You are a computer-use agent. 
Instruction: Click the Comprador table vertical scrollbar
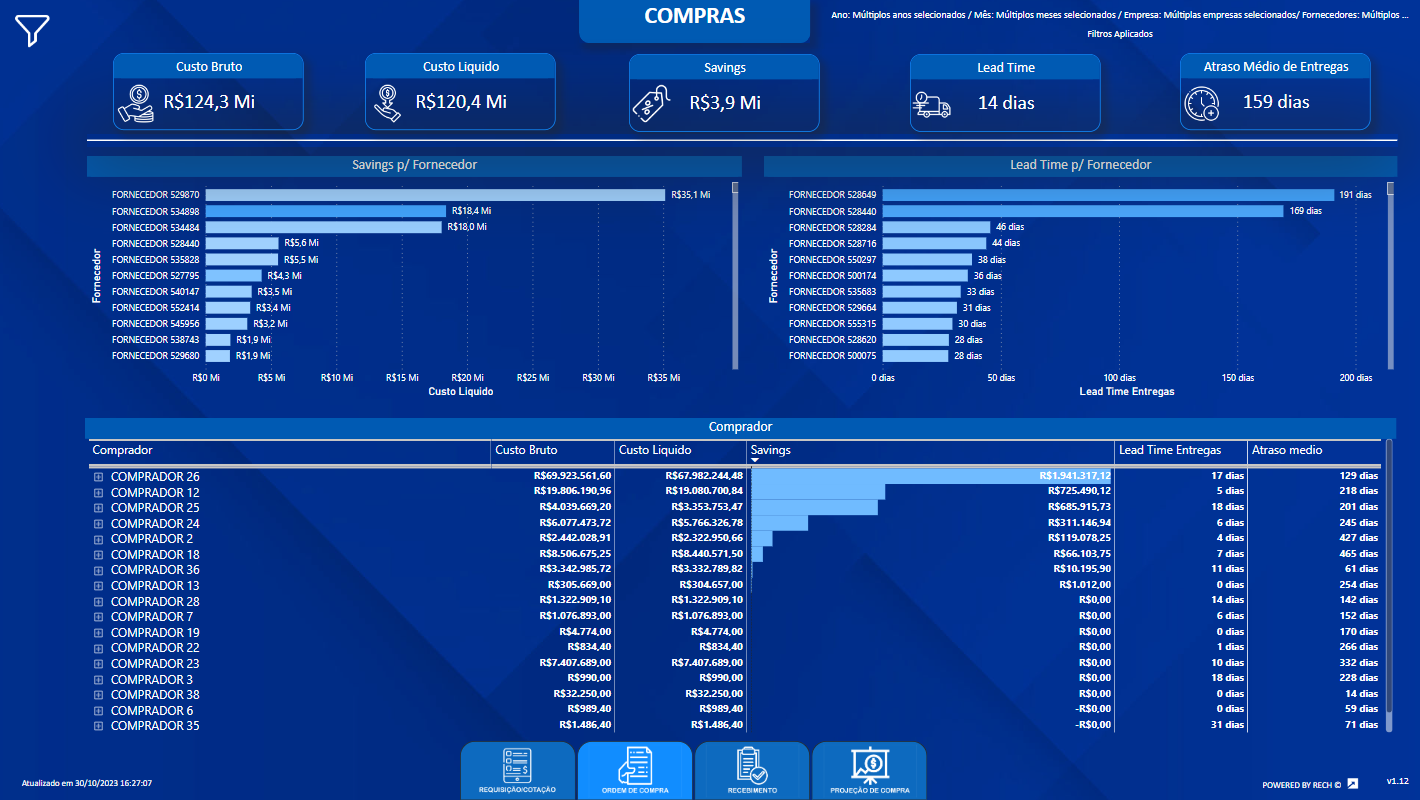point(1388,584)
